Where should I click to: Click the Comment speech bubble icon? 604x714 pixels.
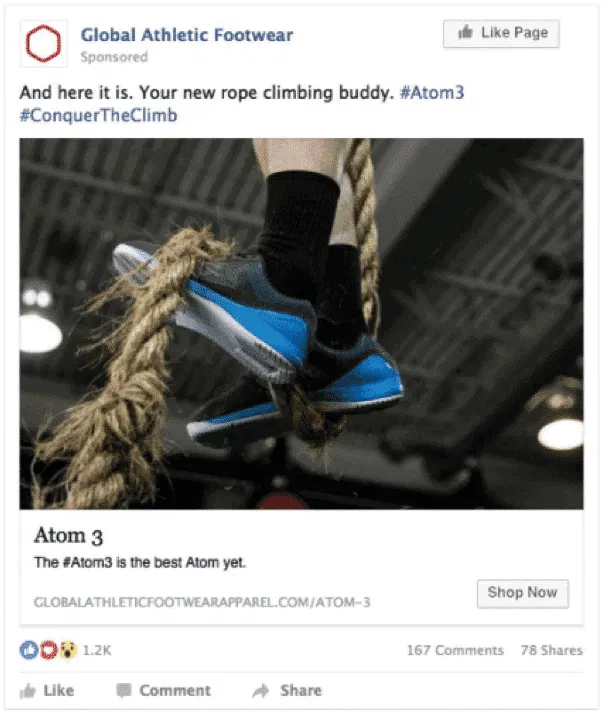coord(124,691)
